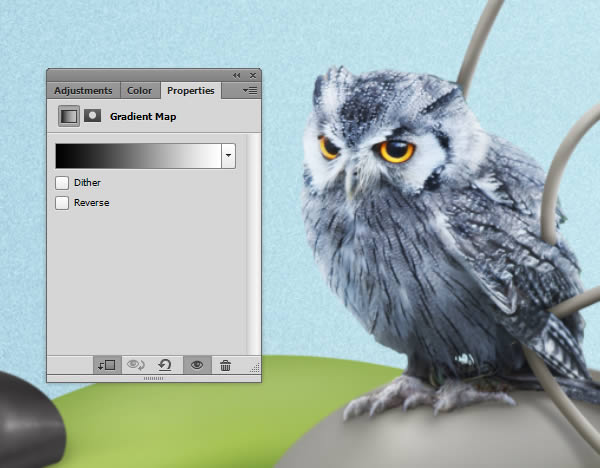Reset adjustment to defaults

pos(165,365)
